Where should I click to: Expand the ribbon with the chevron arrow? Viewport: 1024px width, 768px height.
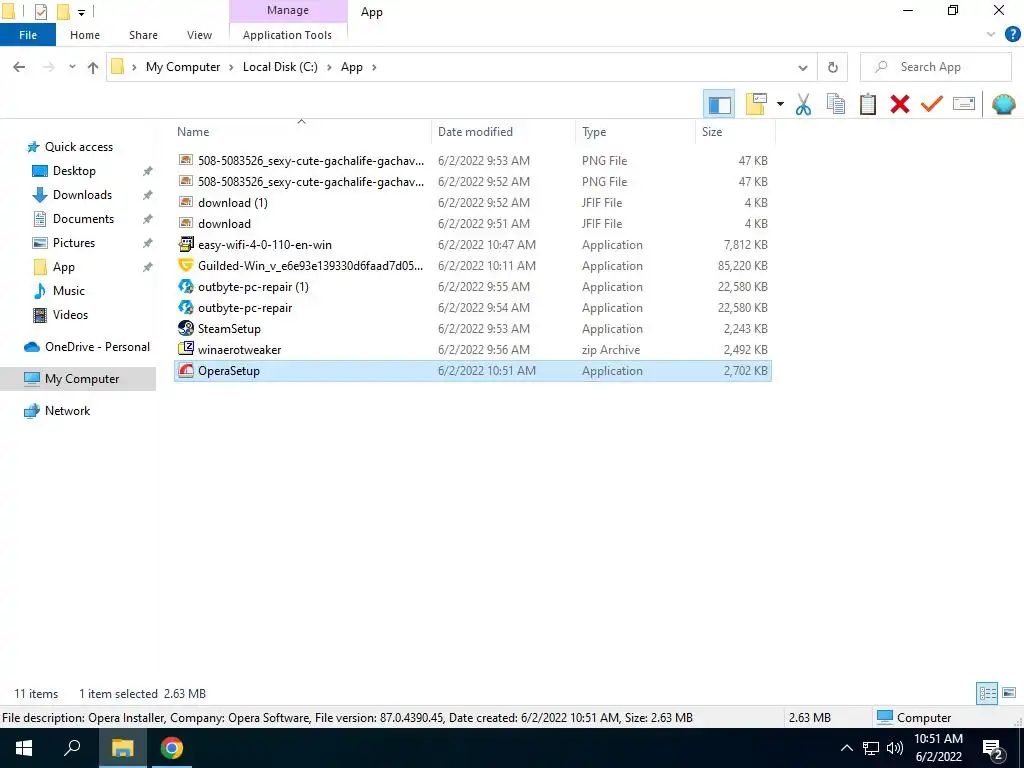[x=991, y=35]
